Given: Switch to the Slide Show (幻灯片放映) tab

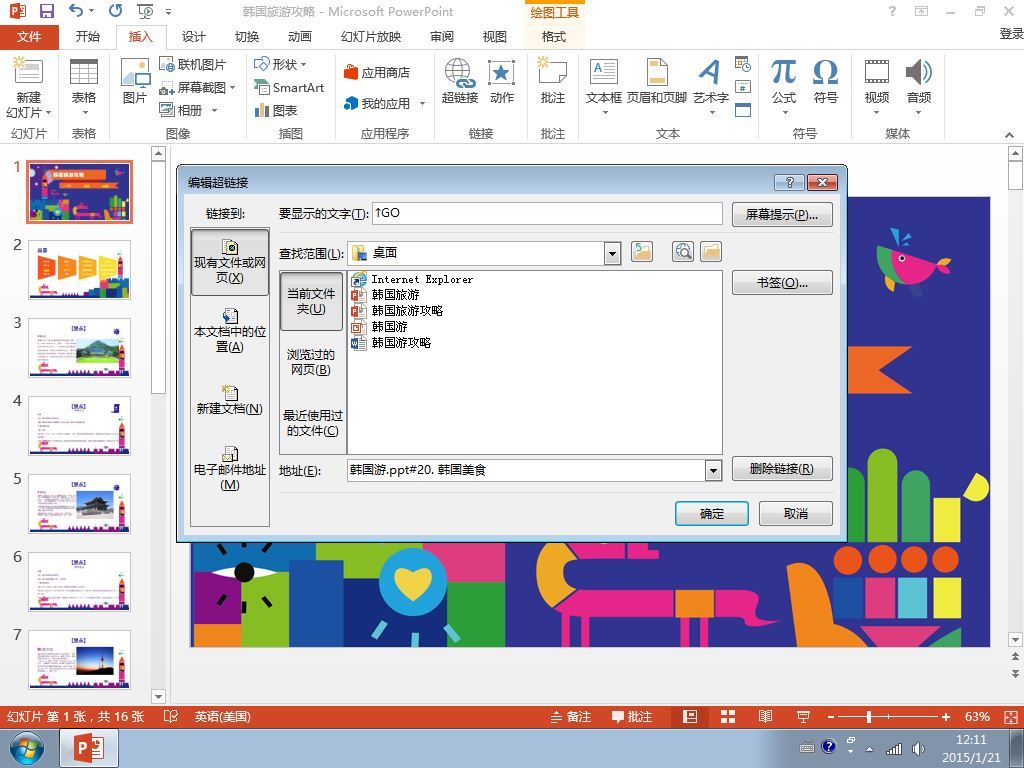Looking at the screenshot, I should pos(371,37).
